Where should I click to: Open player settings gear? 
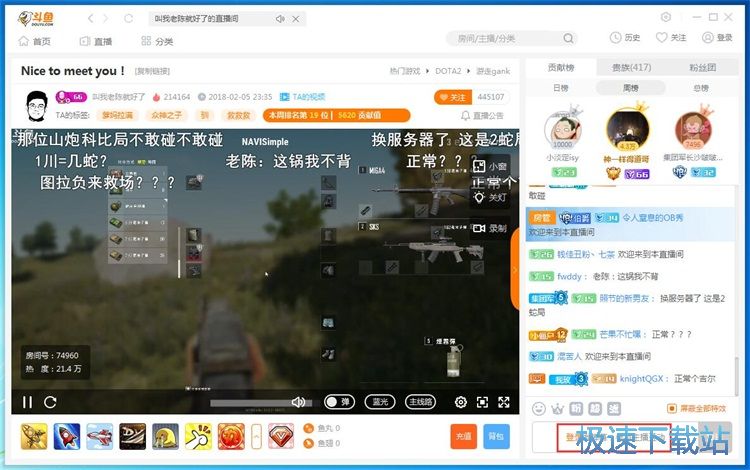click(x=461, y=402)
